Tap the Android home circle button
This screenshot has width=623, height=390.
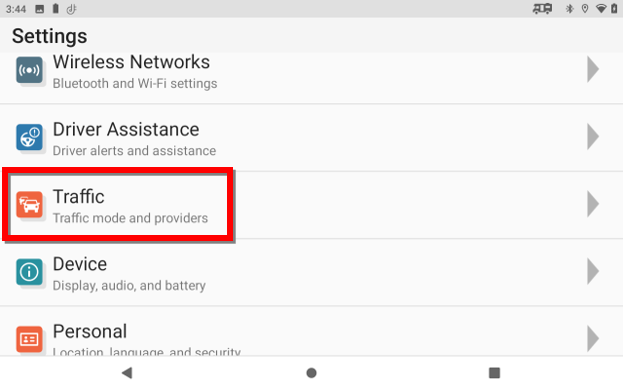(312, 373)
